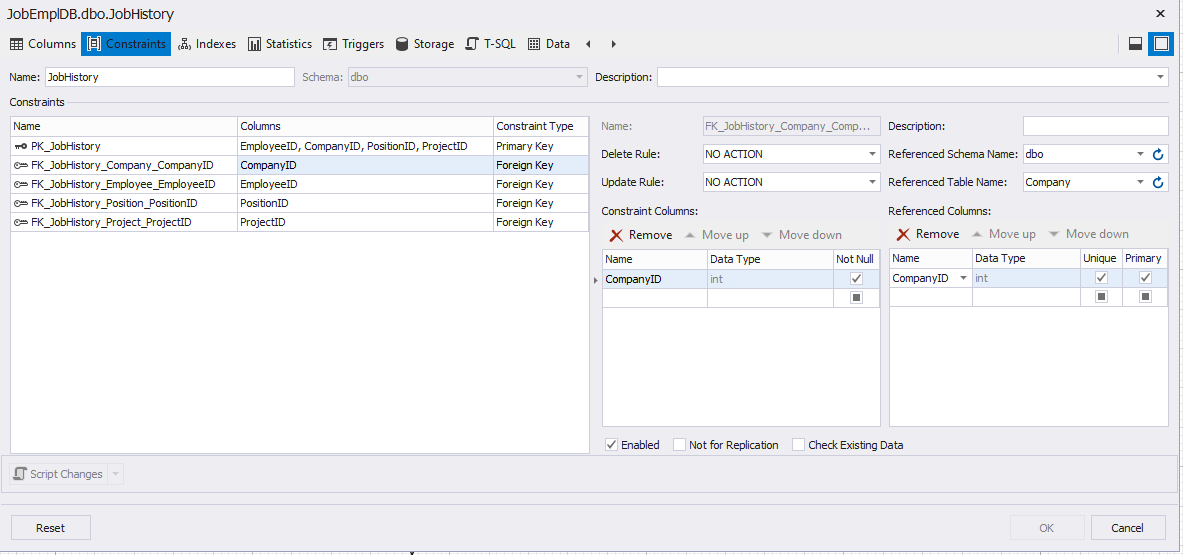Select the PK_JobHistory constraint row
The width and height of the screenshot is (1183, 555).
click(300, 146)
